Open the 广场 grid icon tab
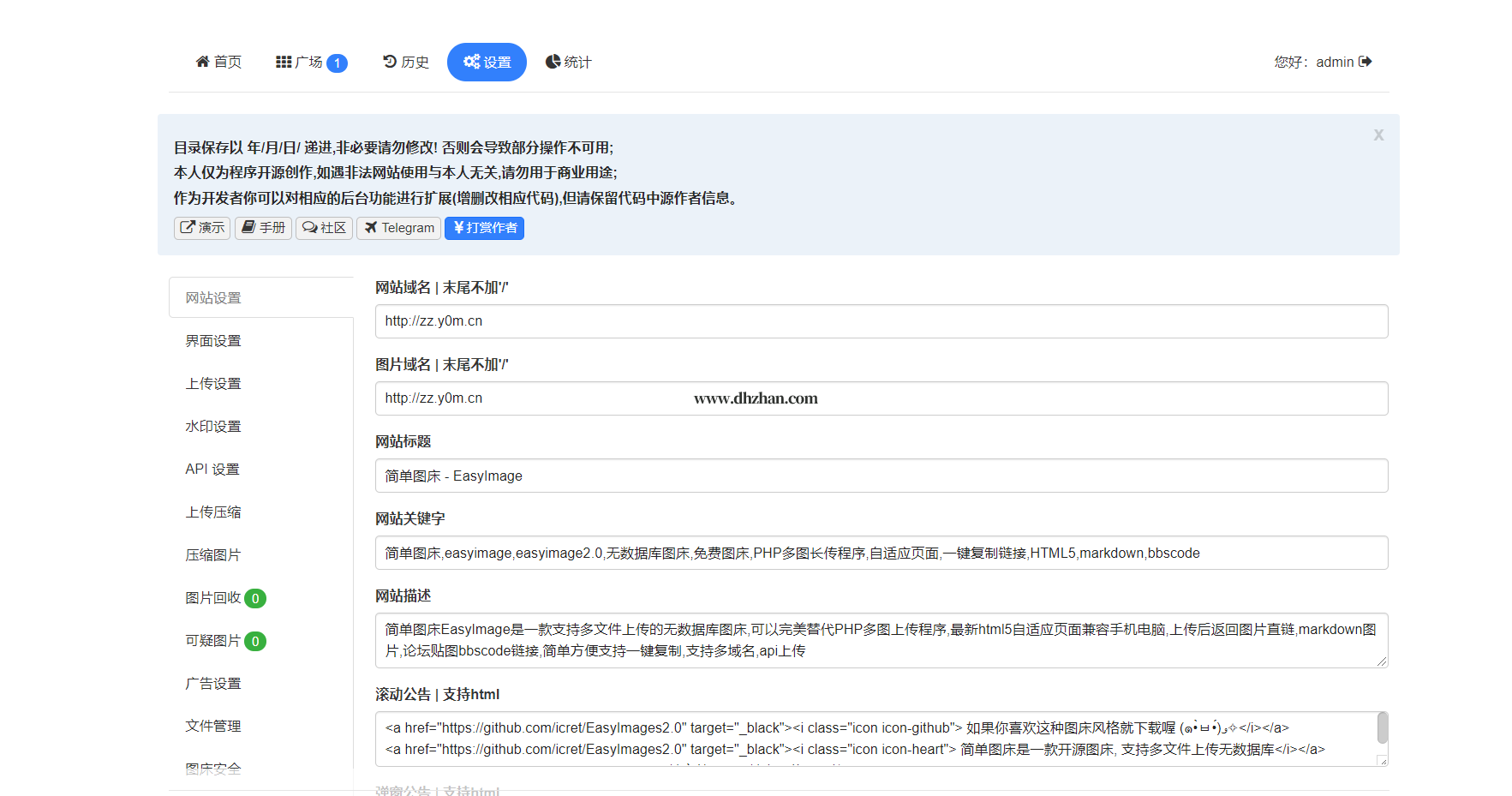Viewport: 1512px width, 796px height. click(x=284, y=62)
